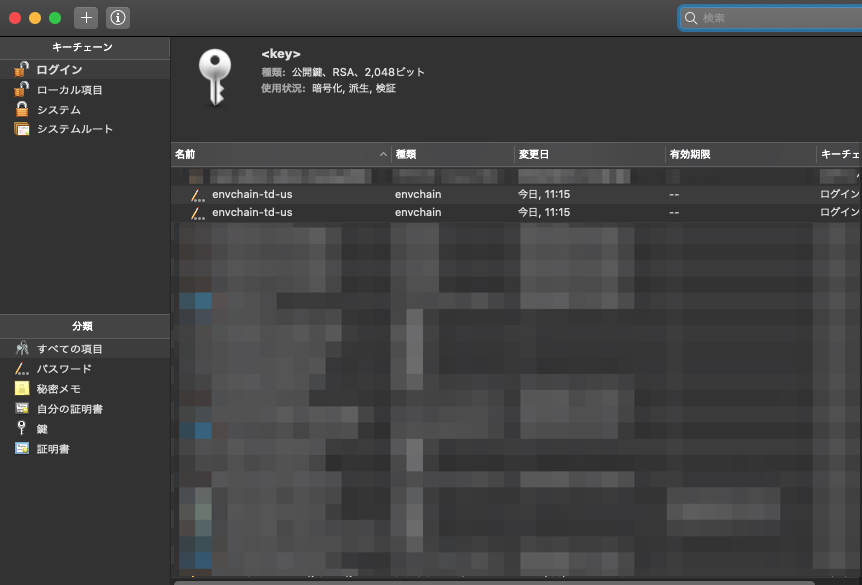
Task: Filter by パスワード category
Action: click(85, 368)
